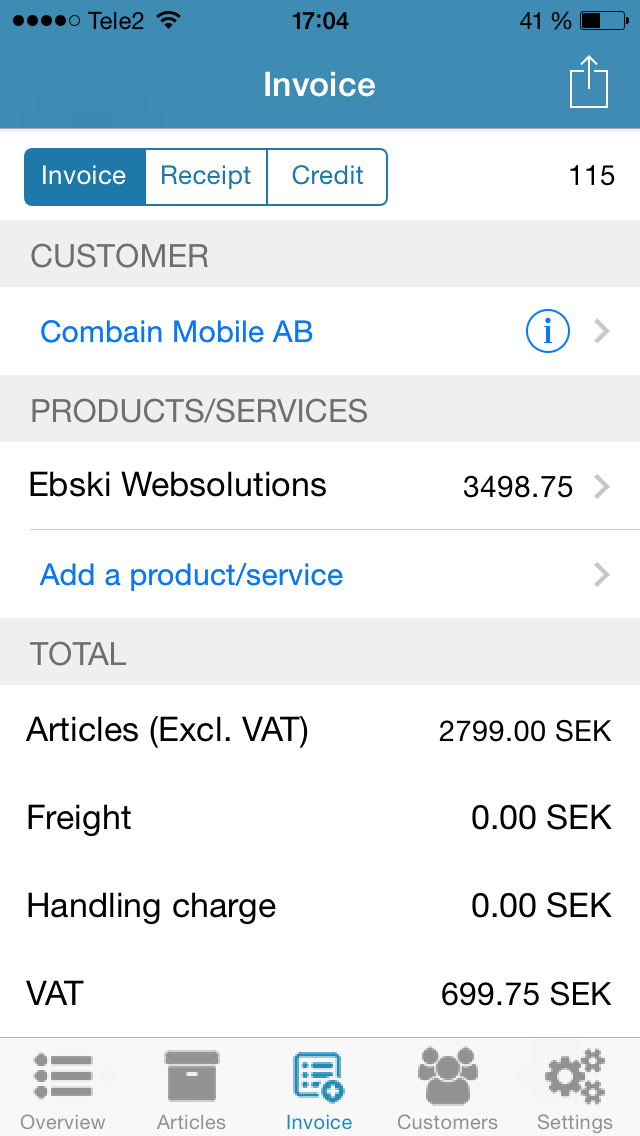Go to the Articles box icon
The height and width of the screenshot is (1136, 640).
coord(191,1078)
